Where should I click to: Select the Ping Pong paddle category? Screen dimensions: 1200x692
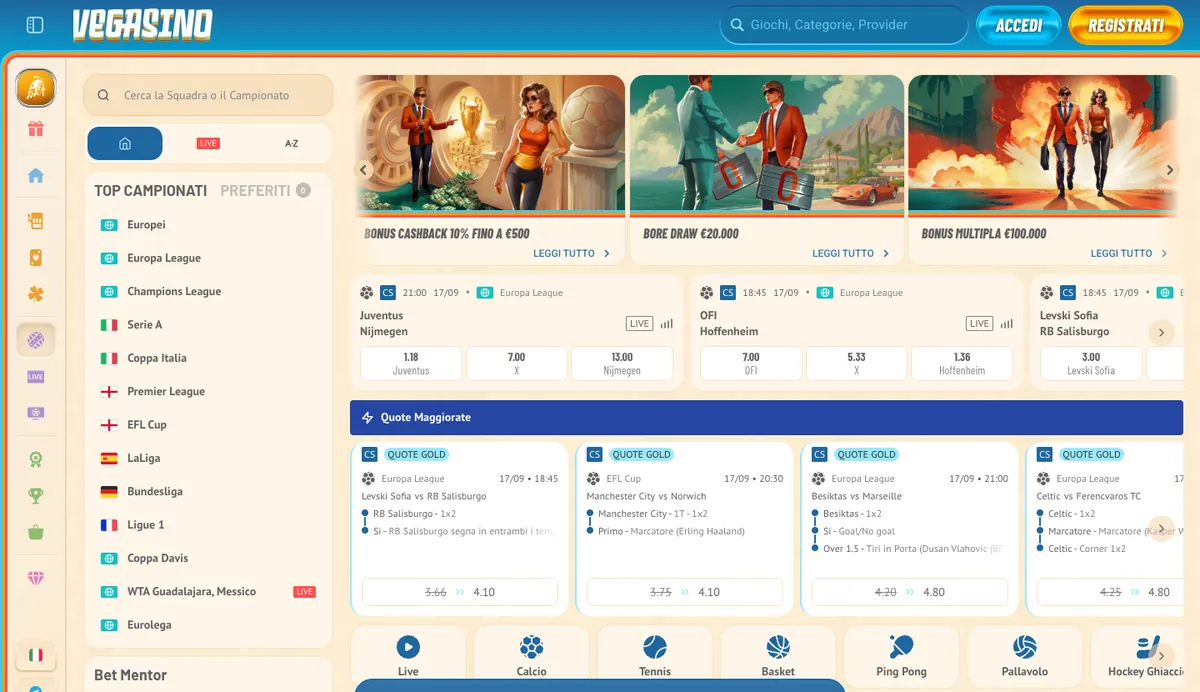click(x=901, y=654)
